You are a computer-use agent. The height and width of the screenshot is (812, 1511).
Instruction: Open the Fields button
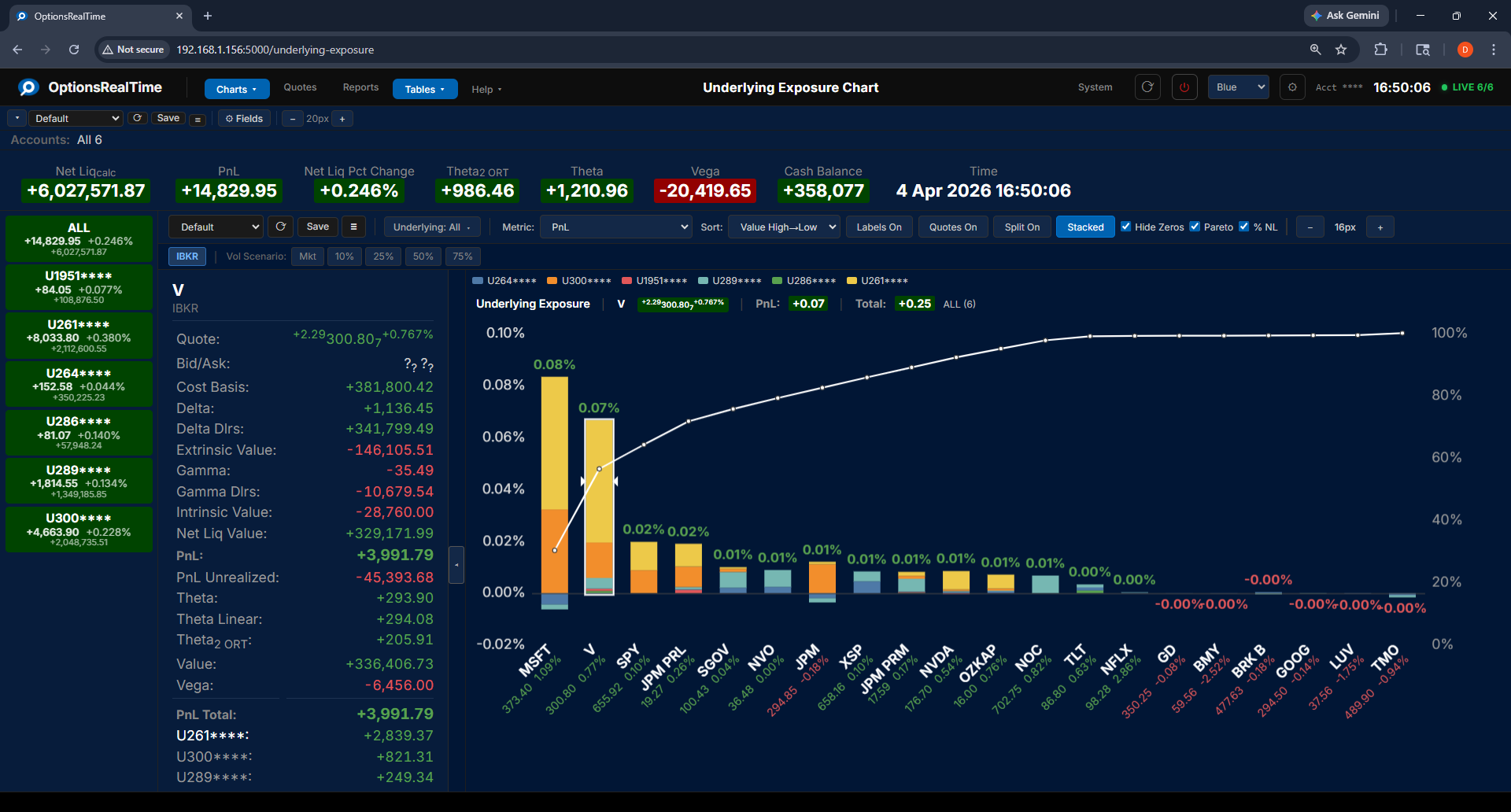pos(244,119)
